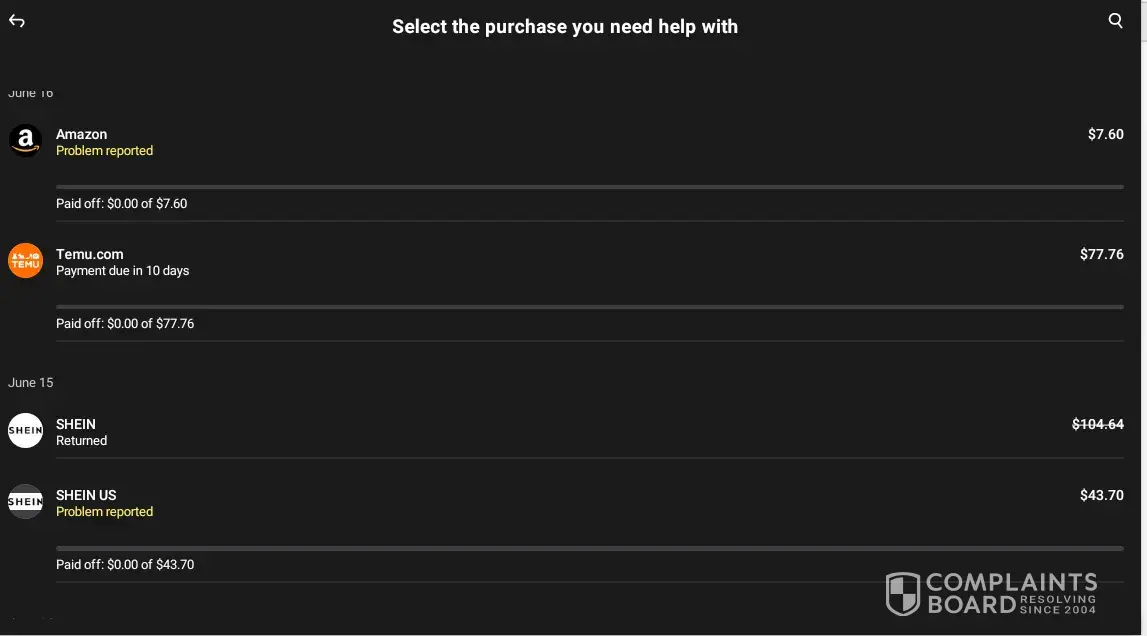
Task: Click the Complaints Board shield watermark
Action: click(903, 594)
